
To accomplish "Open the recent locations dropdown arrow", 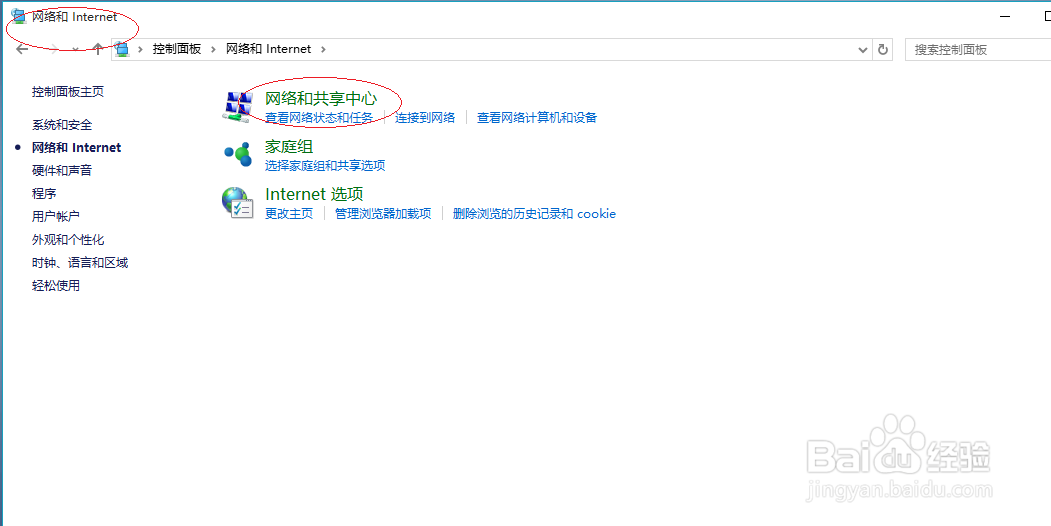I will [75, 50].
